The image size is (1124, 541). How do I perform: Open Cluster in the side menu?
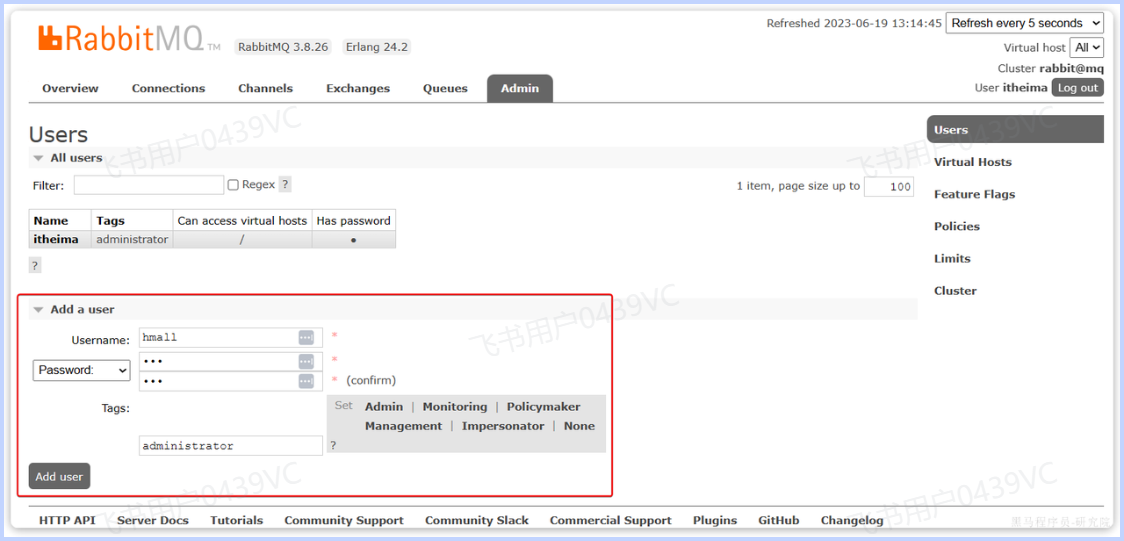[x=955, y=291]
